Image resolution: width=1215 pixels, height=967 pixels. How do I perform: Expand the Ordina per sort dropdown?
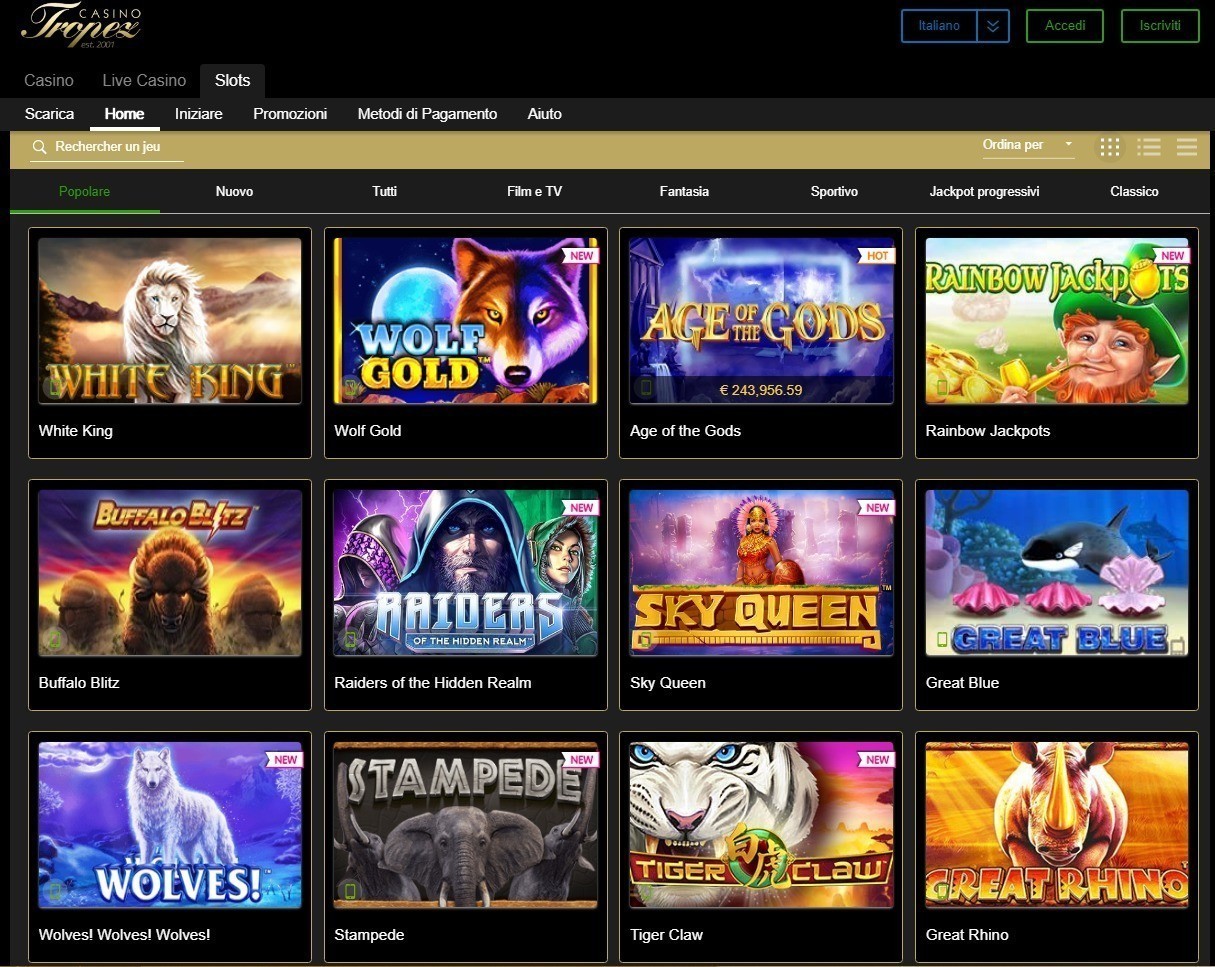click(x=1028, y=146)
